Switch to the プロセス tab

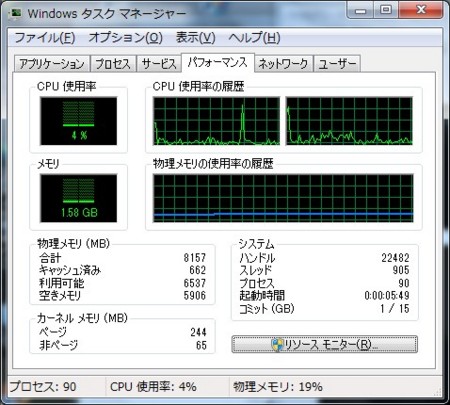(113, 63)
